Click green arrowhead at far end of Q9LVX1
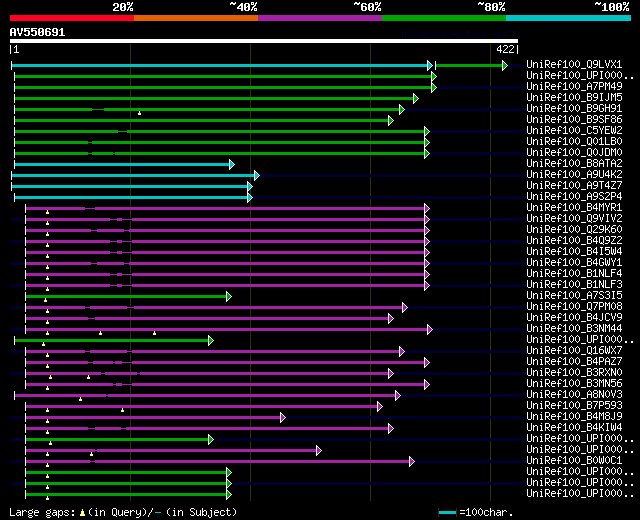The image size is (640, 520). [505, 65]
